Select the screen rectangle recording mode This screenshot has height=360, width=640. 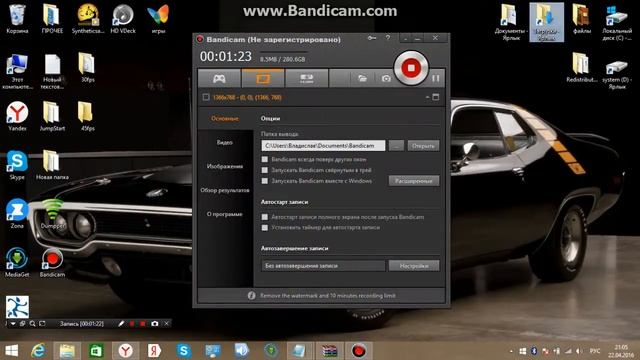[x=263, y=78]
